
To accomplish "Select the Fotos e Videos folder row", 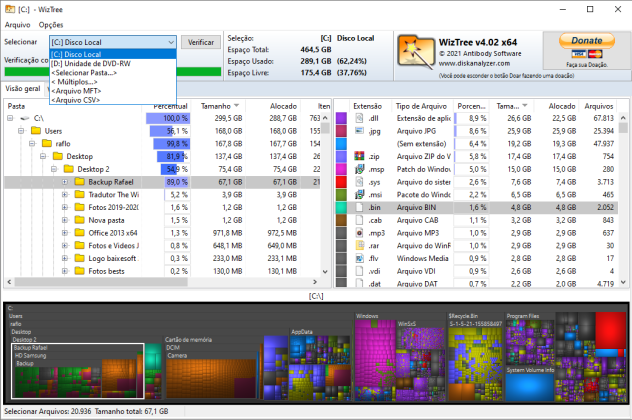I will coord(162,245).
